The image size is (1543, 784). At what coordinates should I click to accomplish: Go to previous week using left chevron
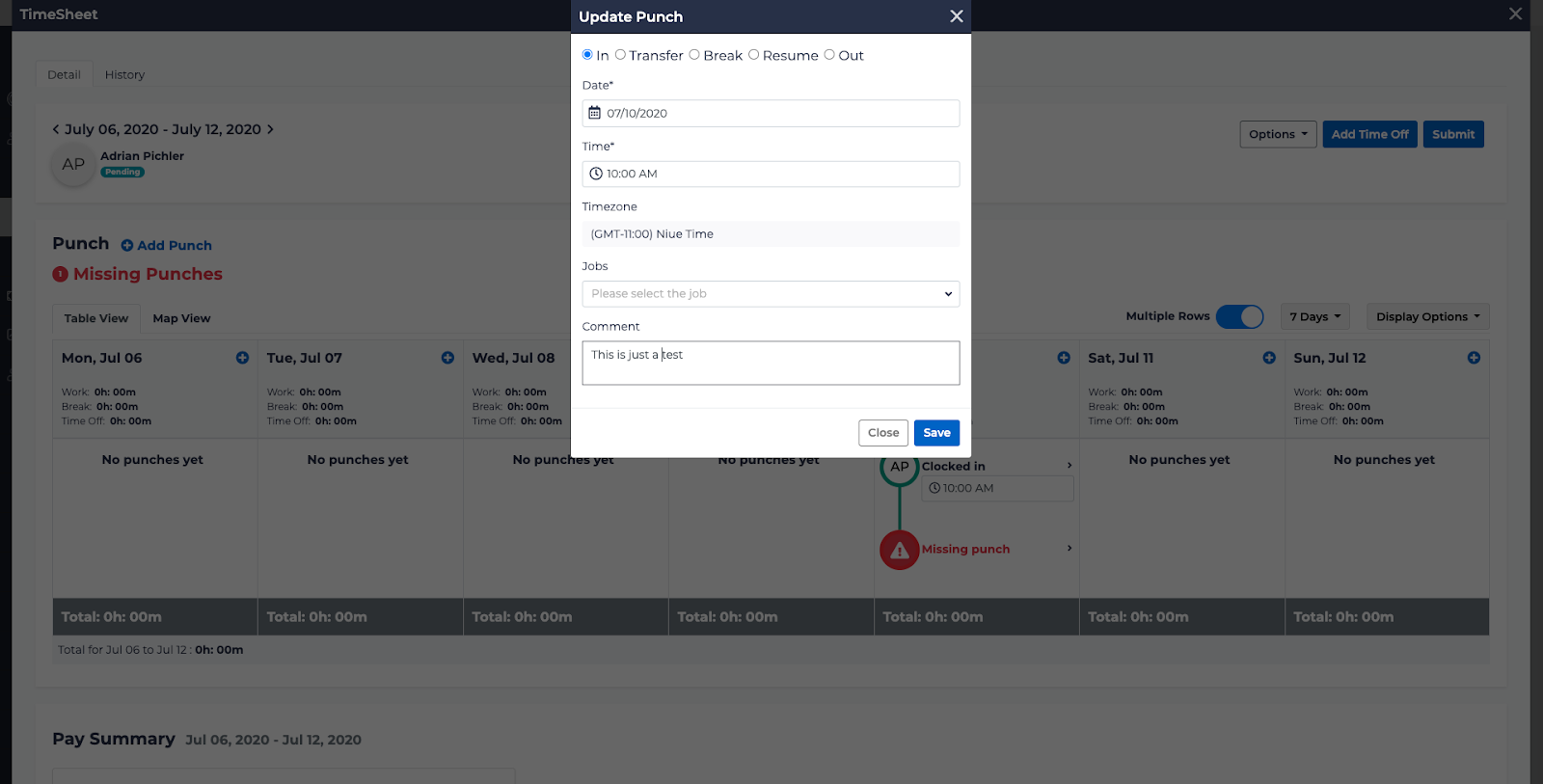tap(56, 129)
